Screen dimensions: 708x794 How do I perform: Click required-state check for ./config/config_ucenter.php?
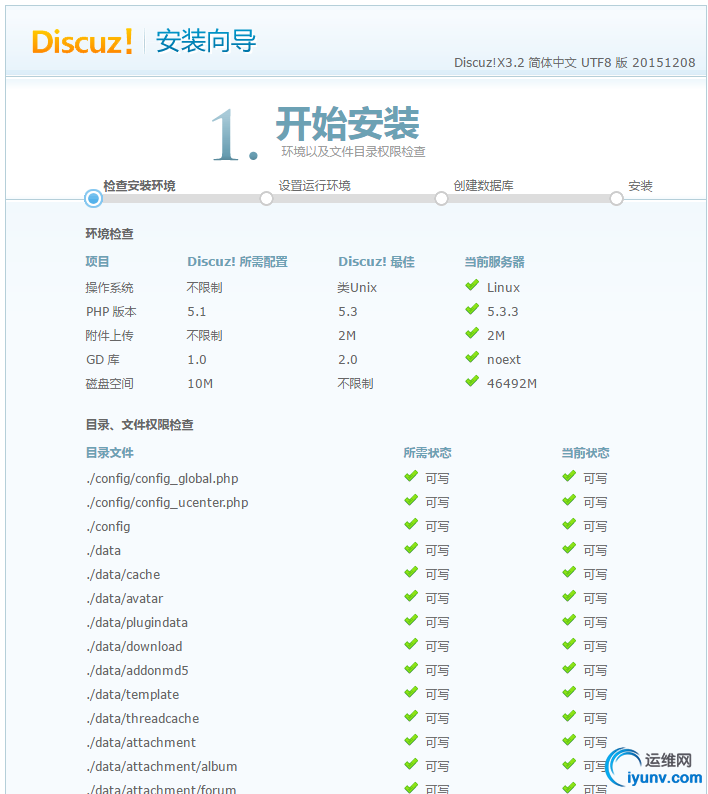[x=411, y=500]
